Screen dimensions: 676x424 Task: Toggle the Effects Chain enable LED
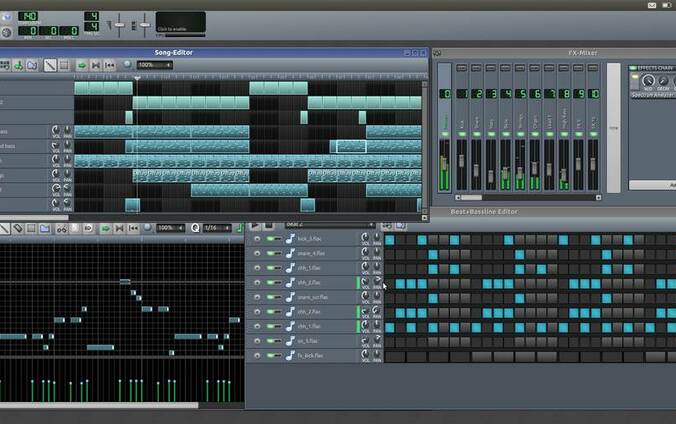pos(633,68)
